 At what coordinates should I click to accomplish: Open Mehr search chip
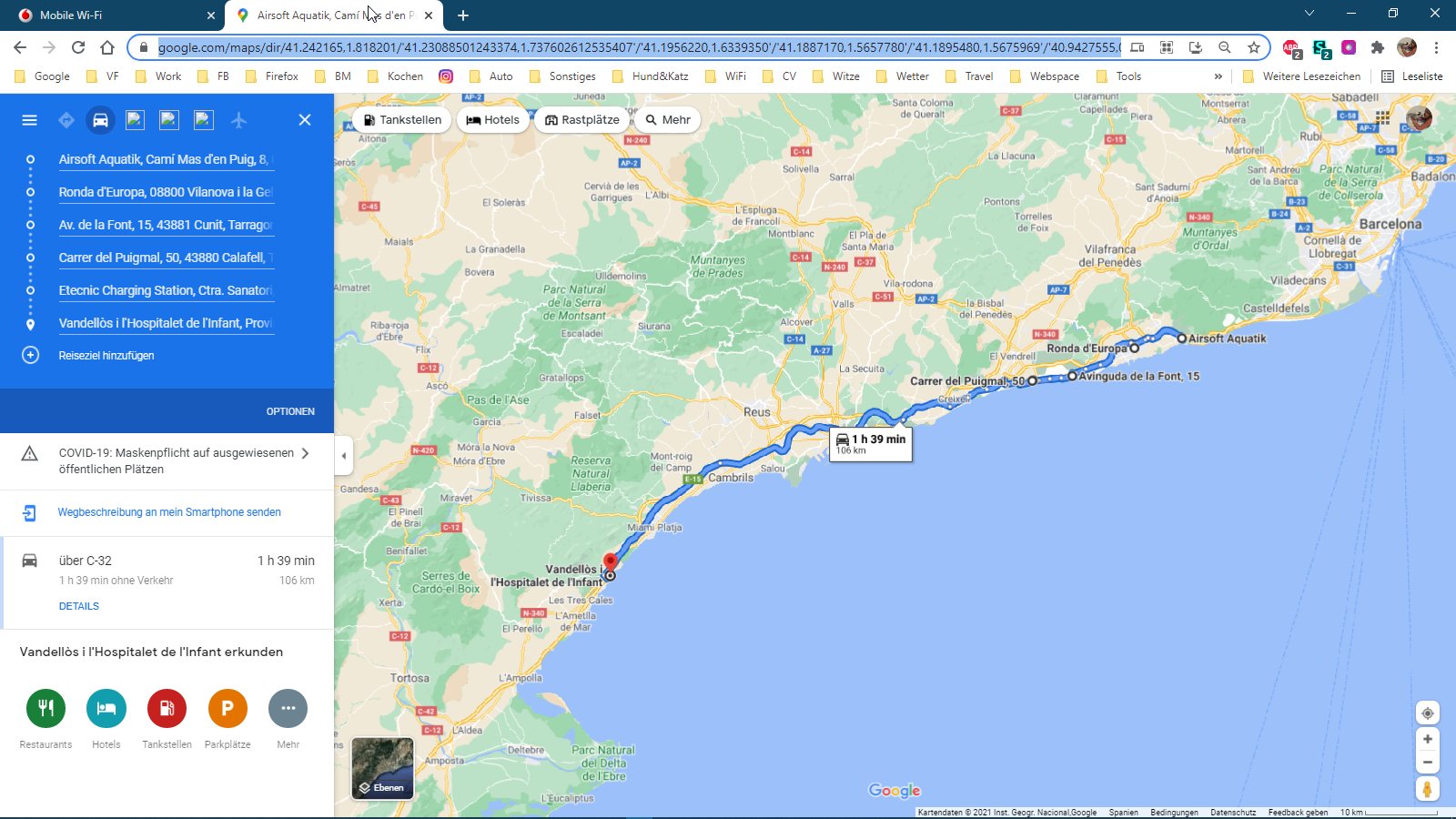(668, 120)
